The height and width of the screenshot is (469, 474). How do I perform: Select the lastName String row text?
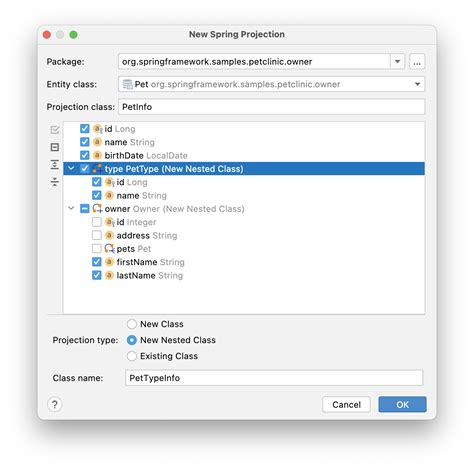(150, 275)
